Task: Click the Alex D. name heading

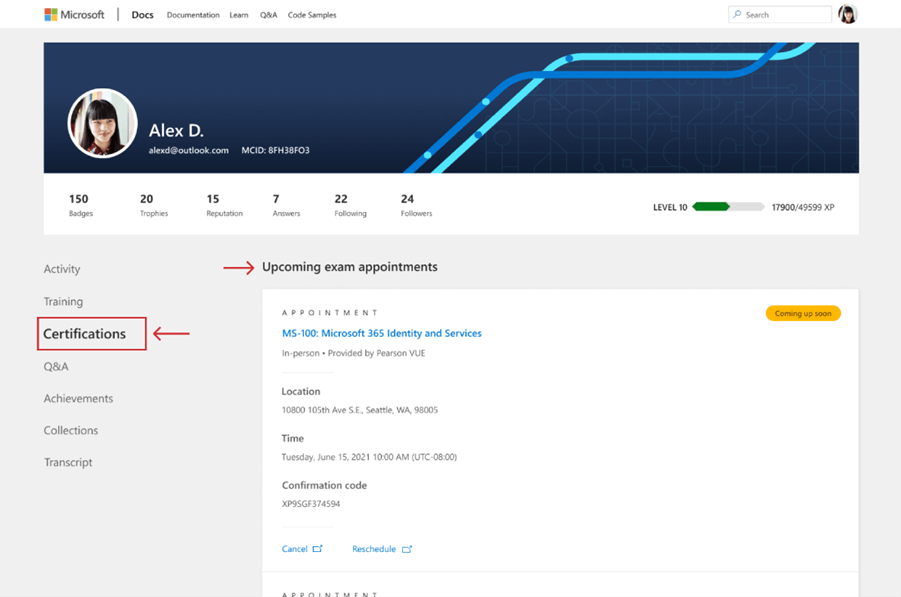Action: point(176,130)
